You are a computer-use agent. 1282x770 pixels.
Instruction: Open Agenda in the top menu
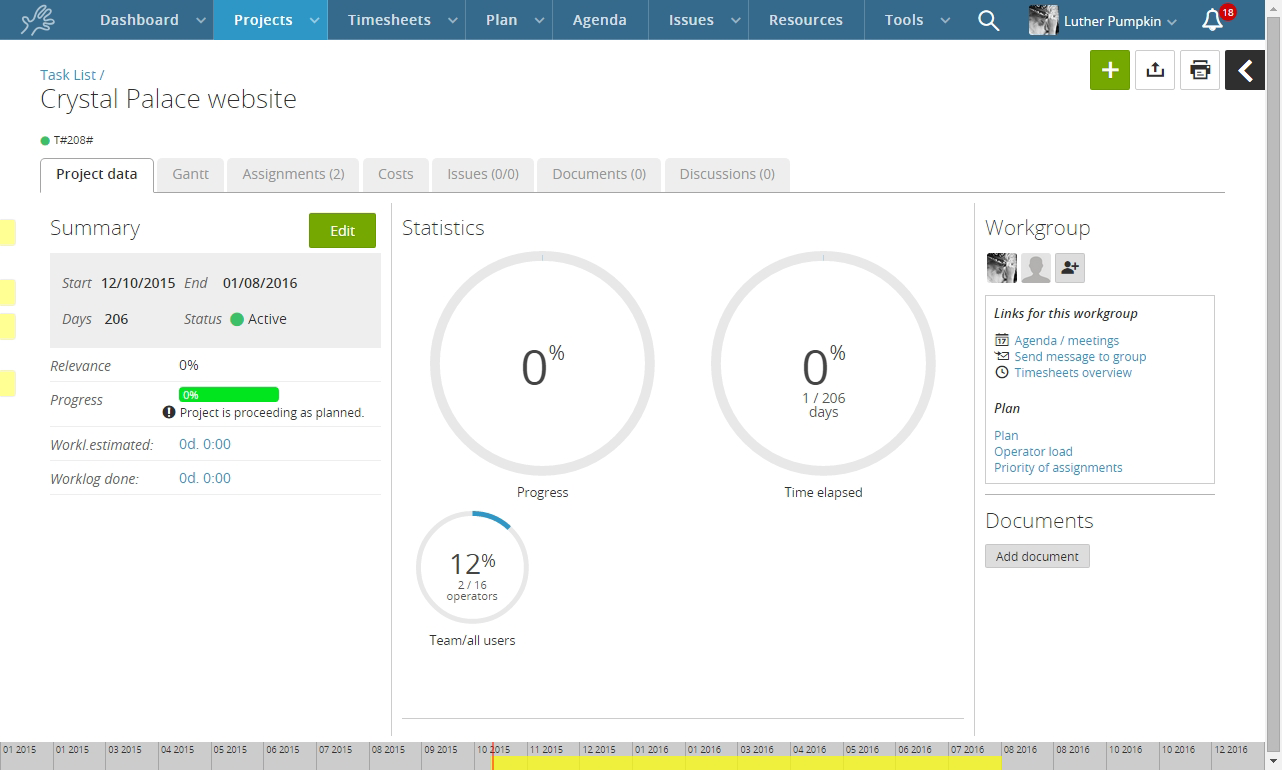[x=599, y=20]
